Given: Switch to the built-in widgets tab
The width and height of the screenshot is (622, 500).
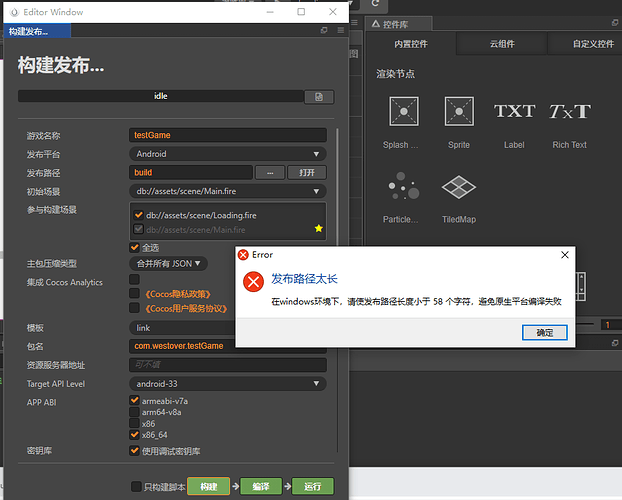Looking at the screenshot, I should coord(411,44).
